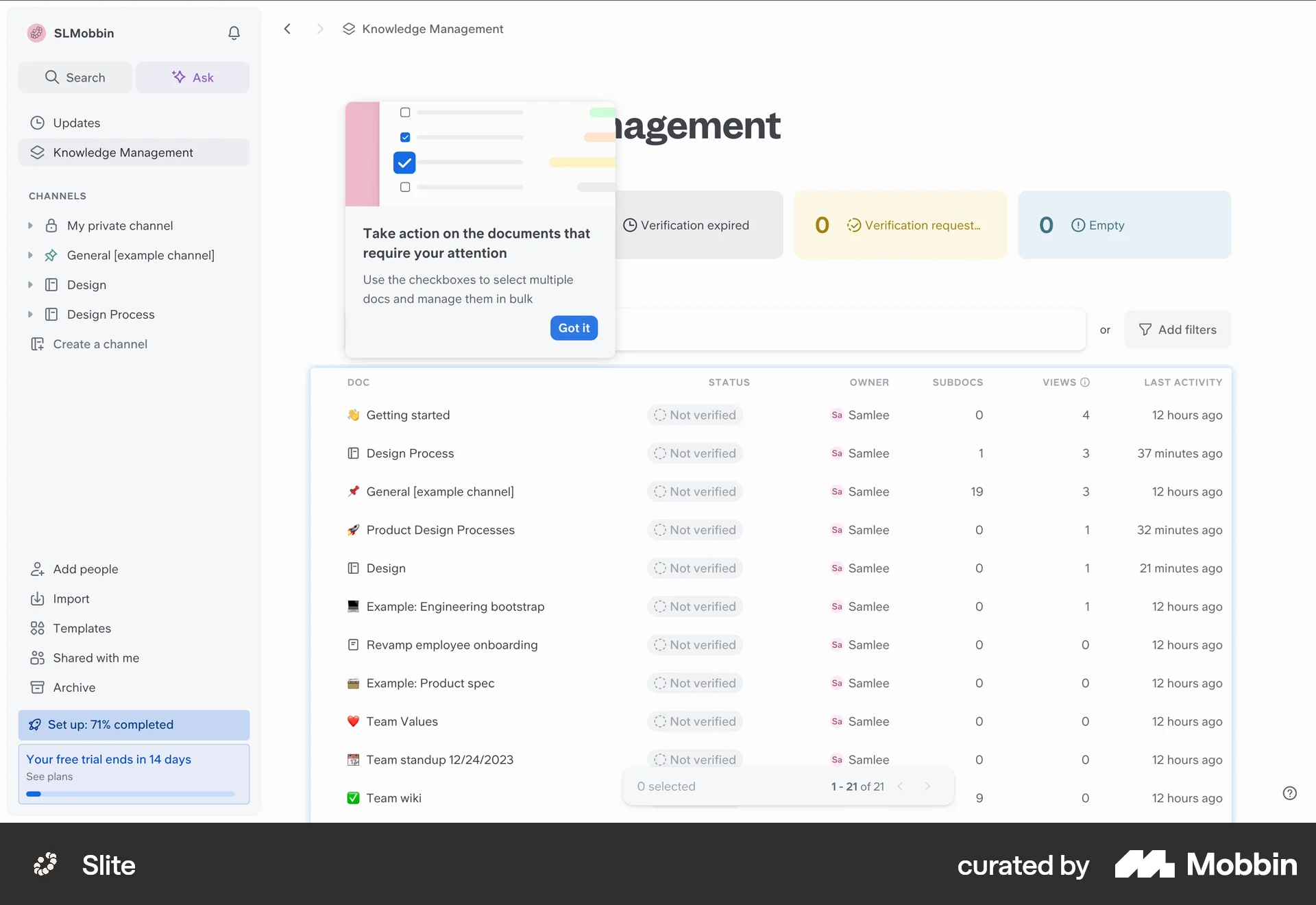Tick the checkbox beside Getting started
The height and width of the screenshot is (905, 1316).
tap(354, 415)
